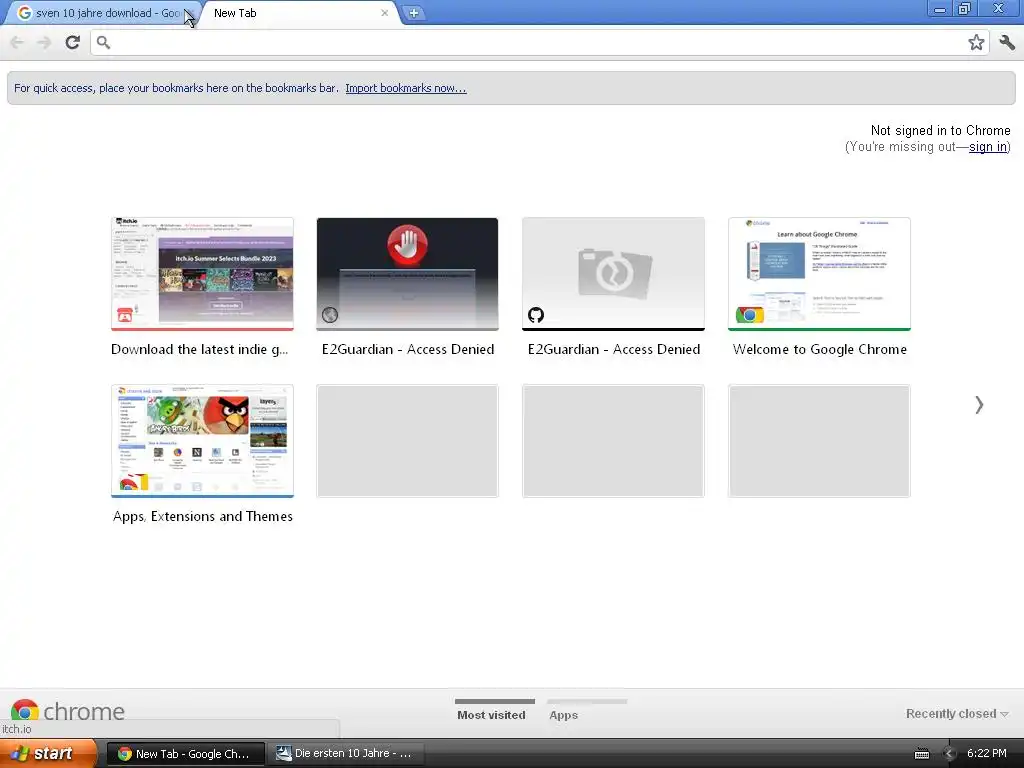The image size is (1024, 768).
Task: Click the GitHub favicon on third thumbnail
Action: 536,315
